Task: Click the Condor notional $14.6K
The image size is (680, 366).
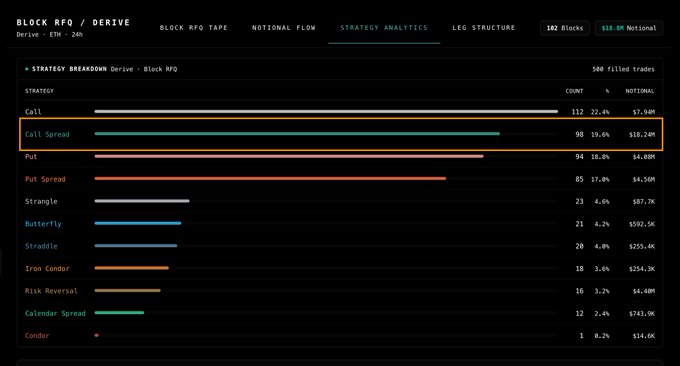Action: tap(644, 336)
